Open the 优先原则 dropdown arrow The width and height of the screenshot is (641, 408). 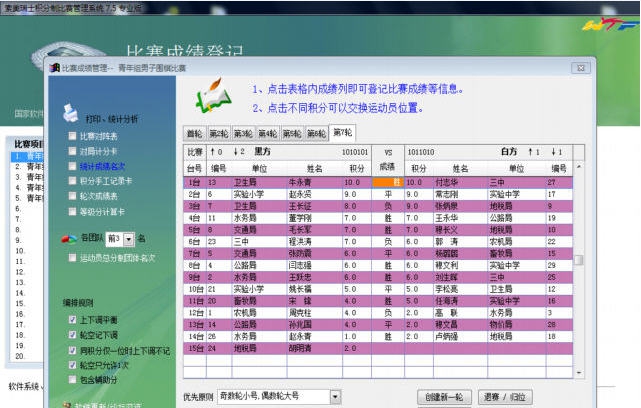point(335,397)
